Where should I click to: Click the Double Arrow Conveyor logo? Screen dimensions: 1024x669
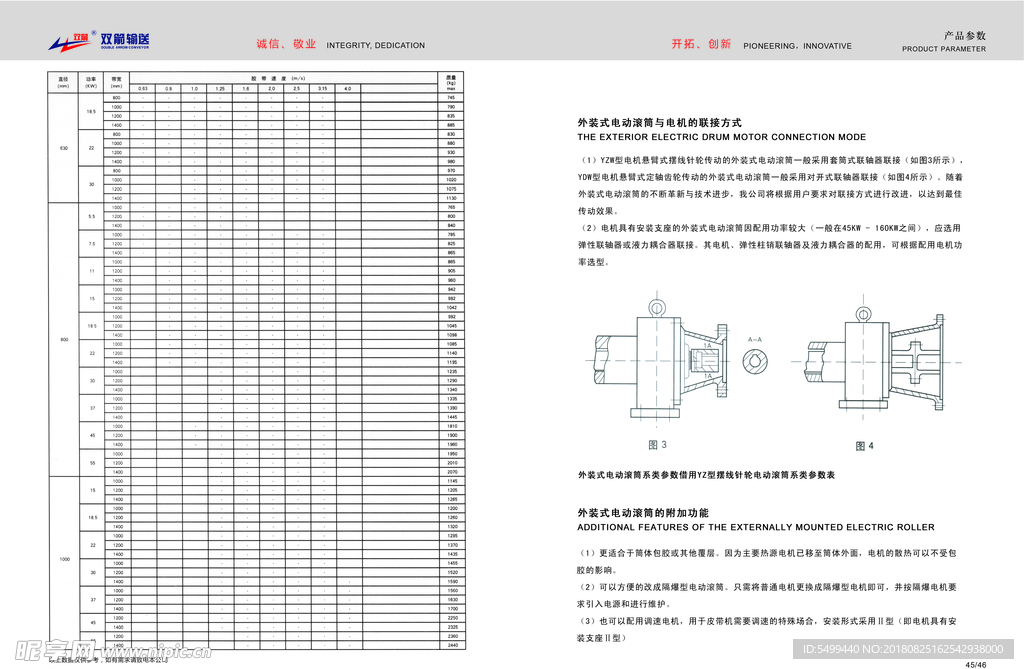tap(99, 41)
